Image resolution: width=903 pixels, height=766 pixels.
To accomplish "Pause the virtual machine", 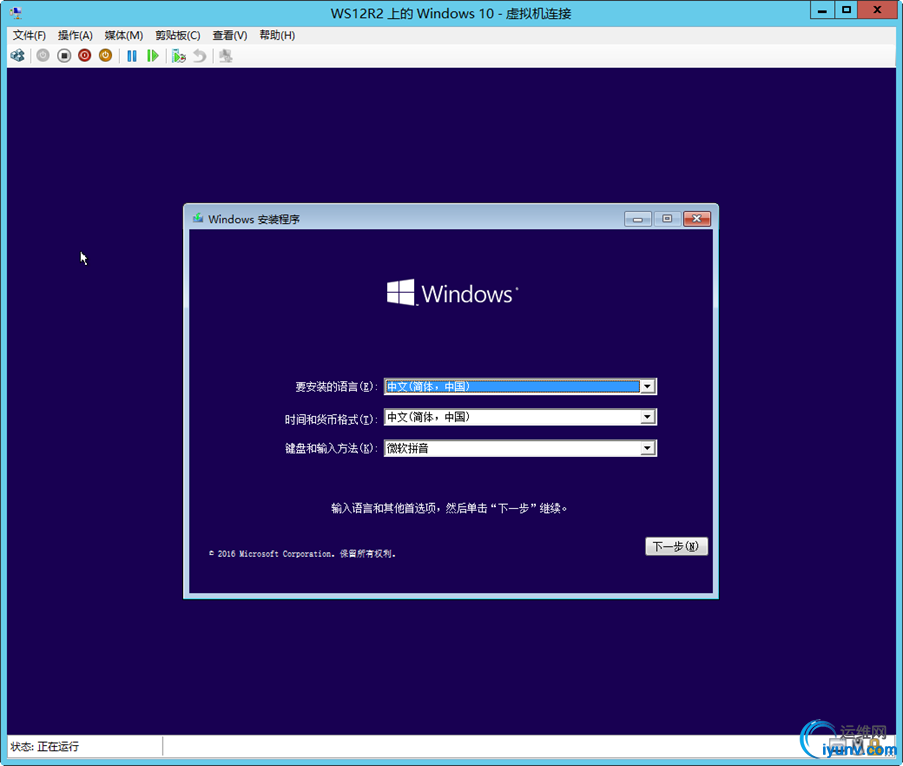I will tap(132, 56).
